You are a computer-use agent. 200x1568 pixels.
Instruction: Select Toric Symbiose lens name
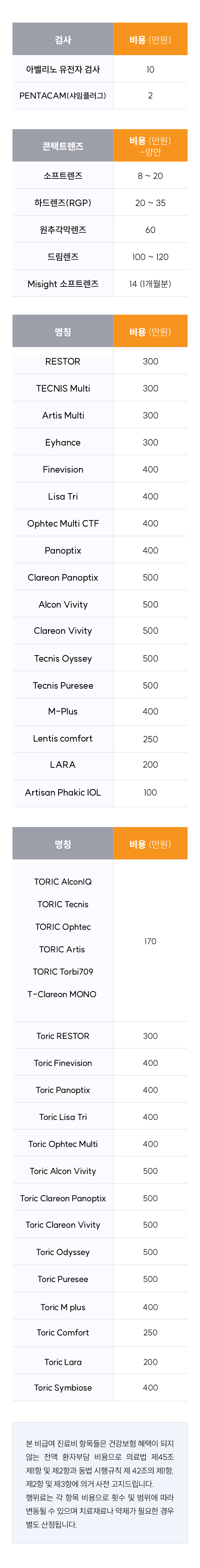click(62, 1387)
